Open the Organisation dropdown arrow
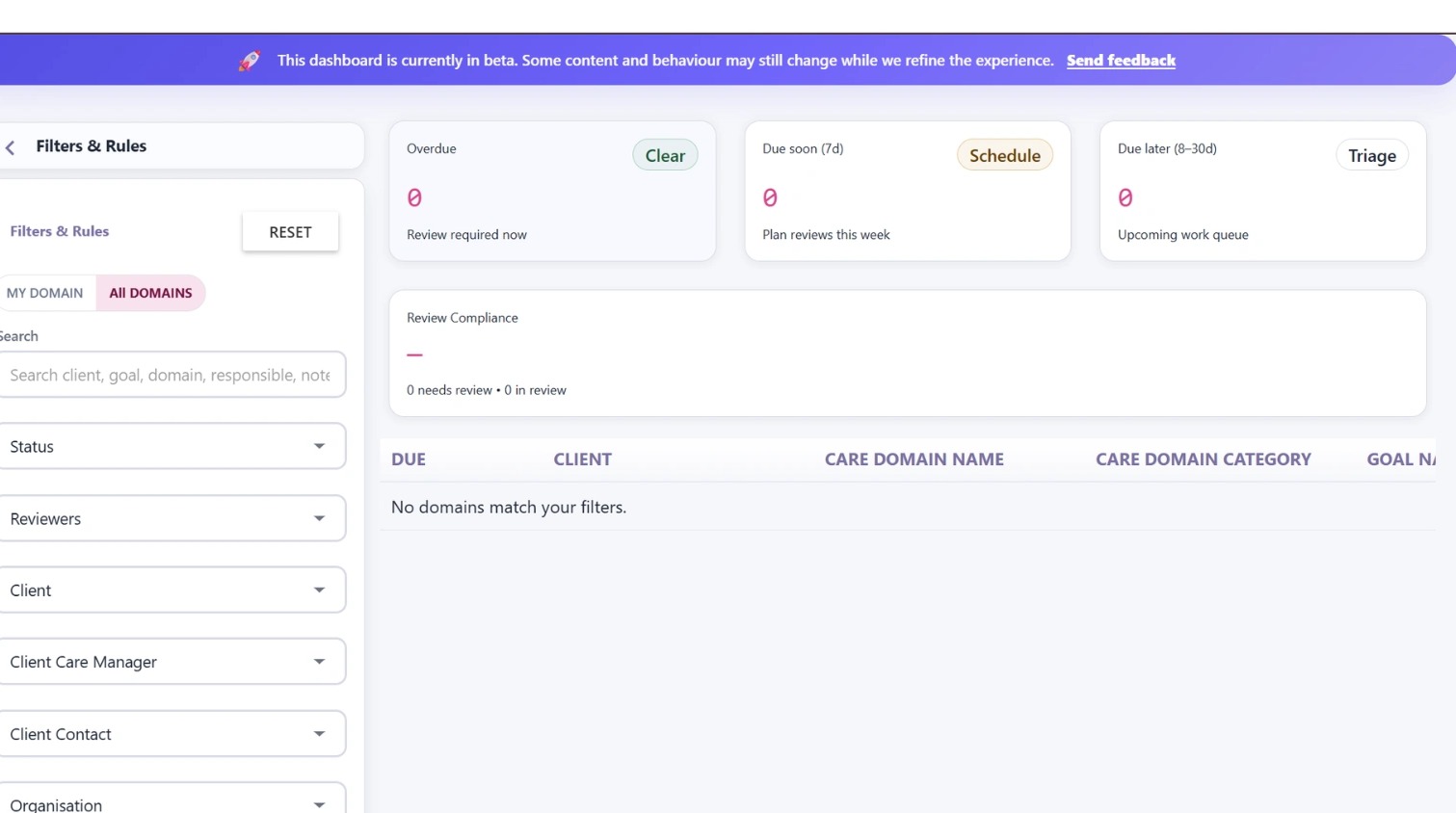The height and width of the screenshot is (813, 1456). click(319, 803)
